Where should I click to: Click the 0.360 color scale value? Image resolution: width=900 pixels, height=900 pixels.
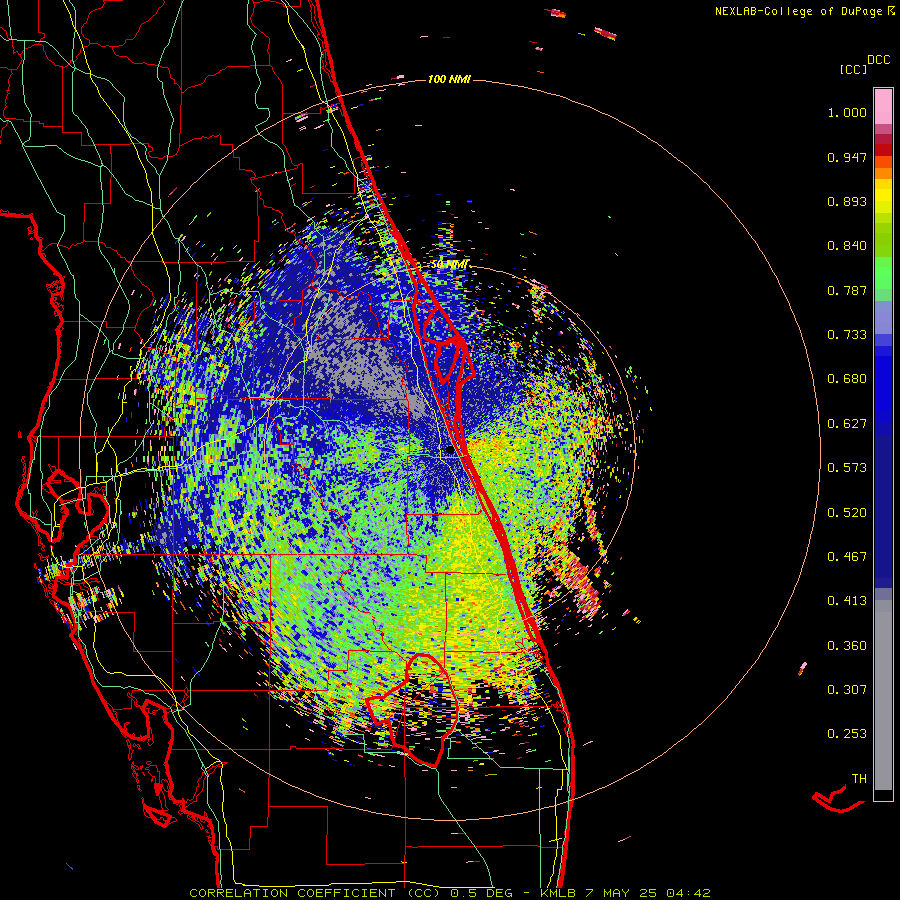[x=847, y=646]
